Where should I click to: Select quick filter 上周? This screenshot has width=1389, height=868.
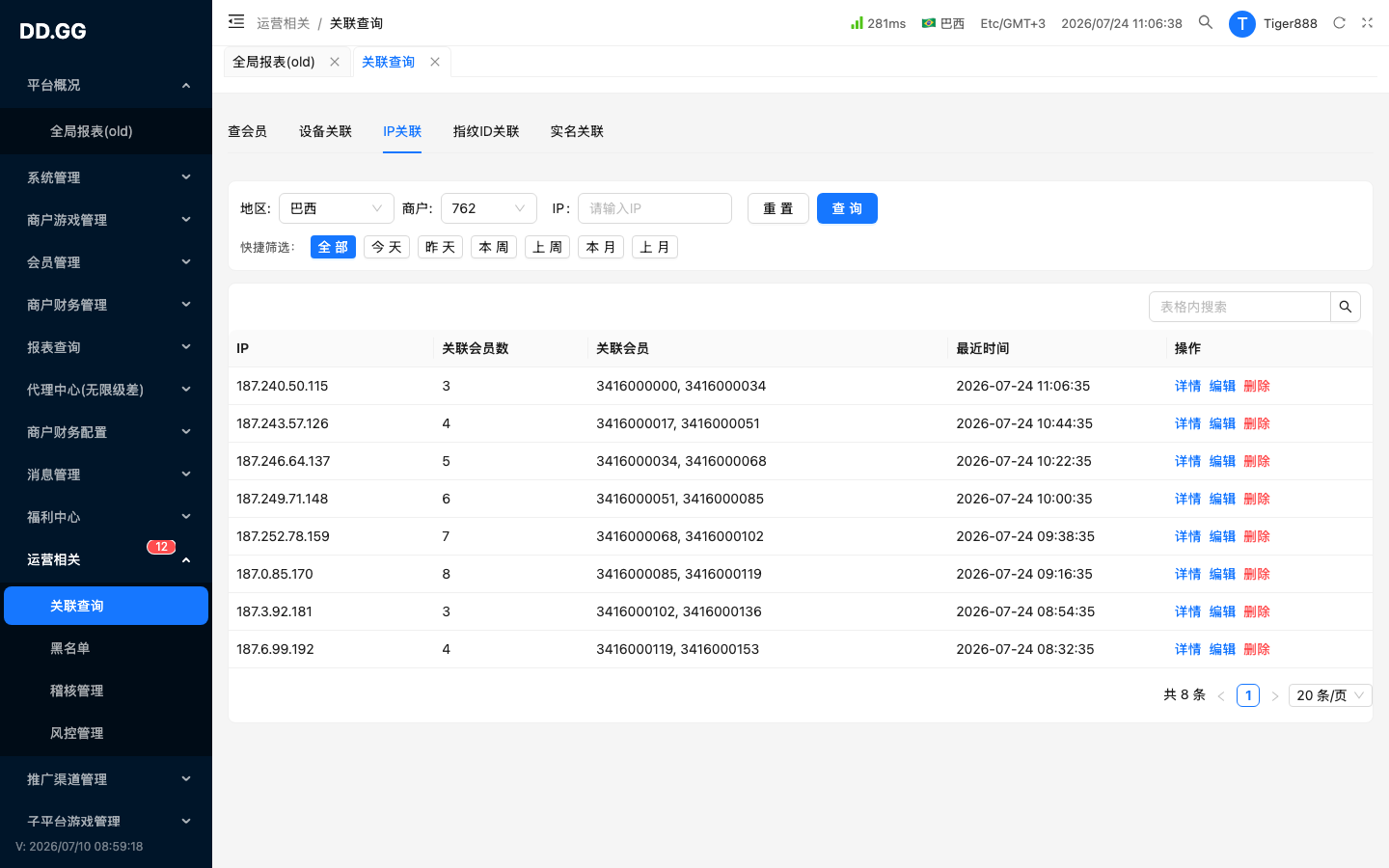547,247
